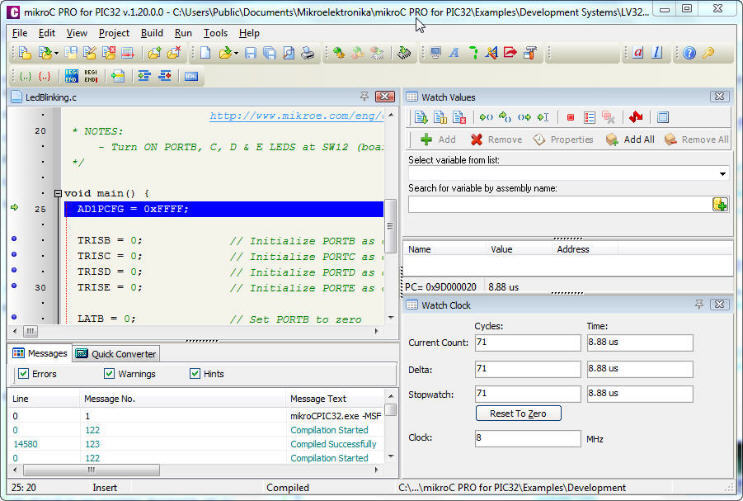The image size is (743, 501).
Task: Click the Add All button
Action: [630, 139]
